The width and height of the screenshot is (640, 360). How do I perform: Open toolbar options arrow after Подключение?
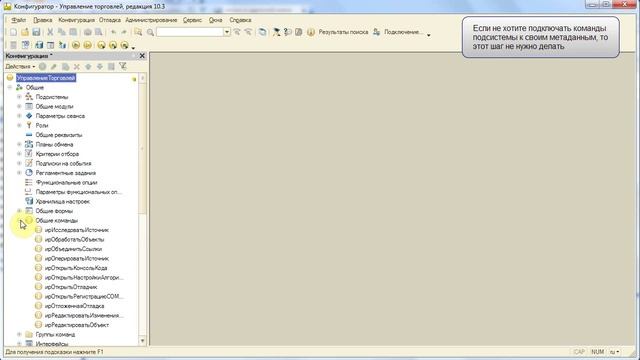(429, 35)
